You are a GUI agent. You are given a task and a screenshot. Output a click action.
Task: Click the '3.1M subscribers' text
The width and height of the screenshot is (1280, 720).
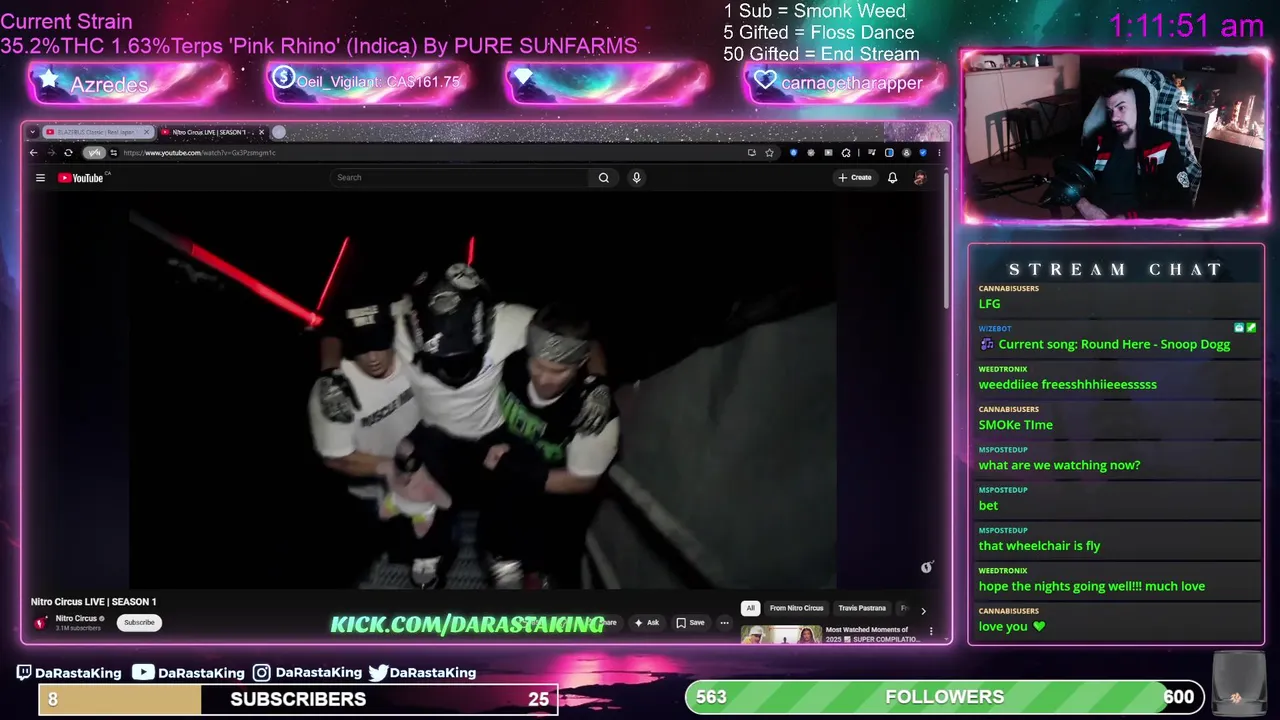point(78,628)
